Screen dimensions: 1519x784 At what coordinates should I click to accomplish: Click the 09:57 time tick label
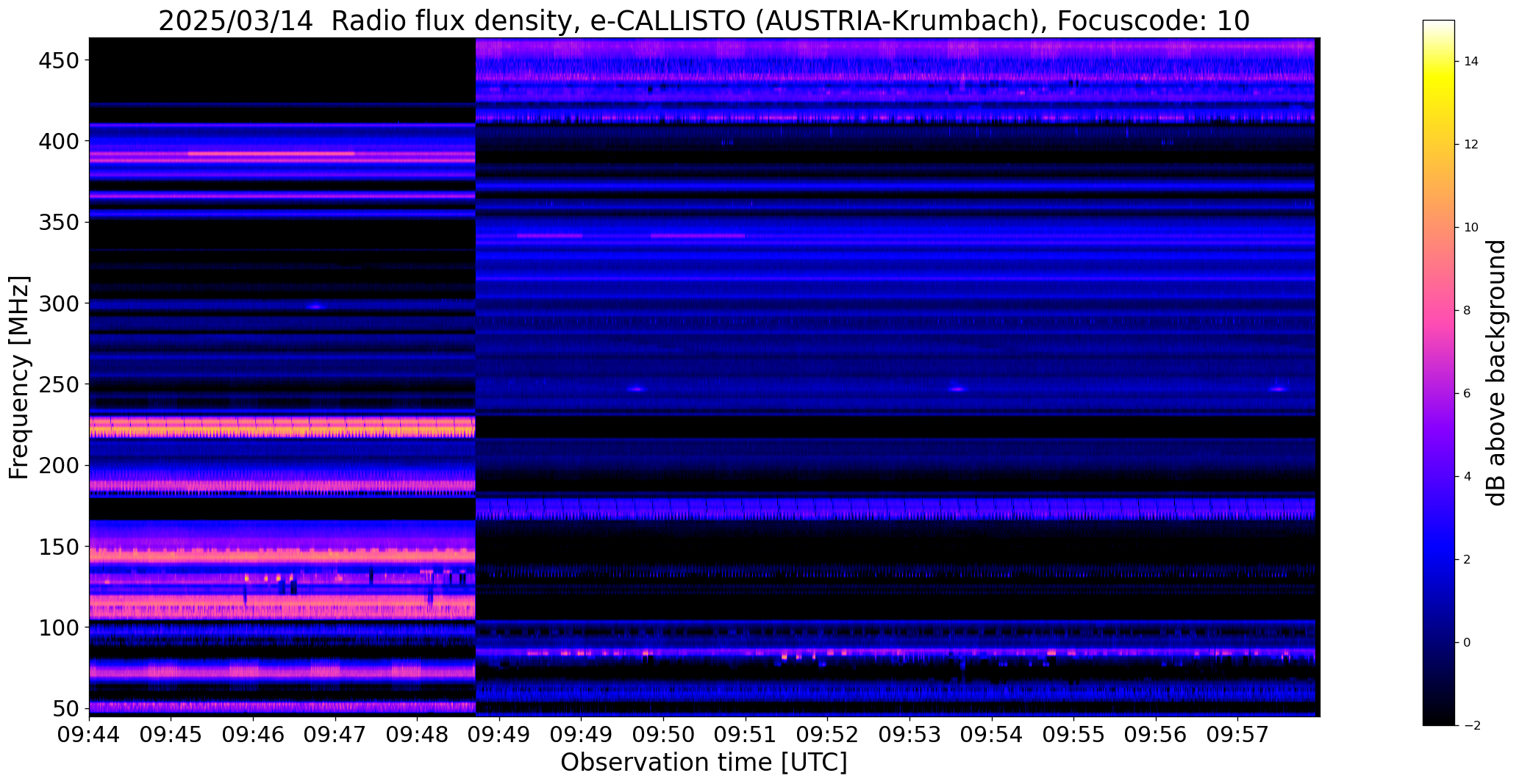1237,735
